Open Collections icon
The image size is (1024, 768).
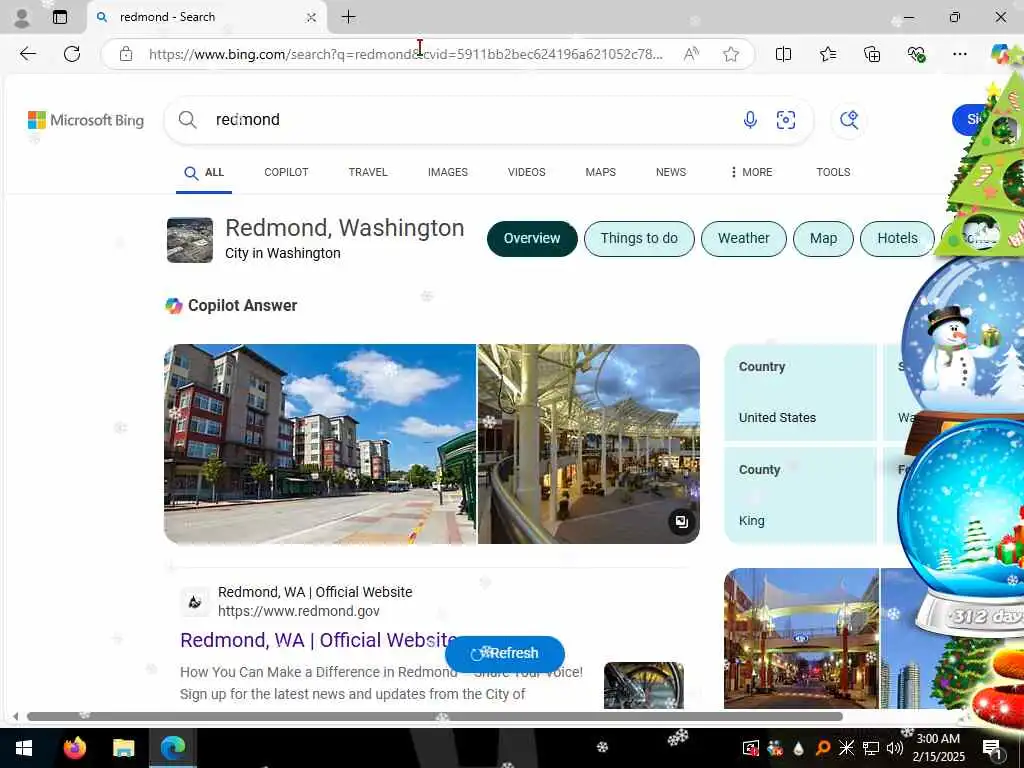pyautogui.click(x=872, y=54)
